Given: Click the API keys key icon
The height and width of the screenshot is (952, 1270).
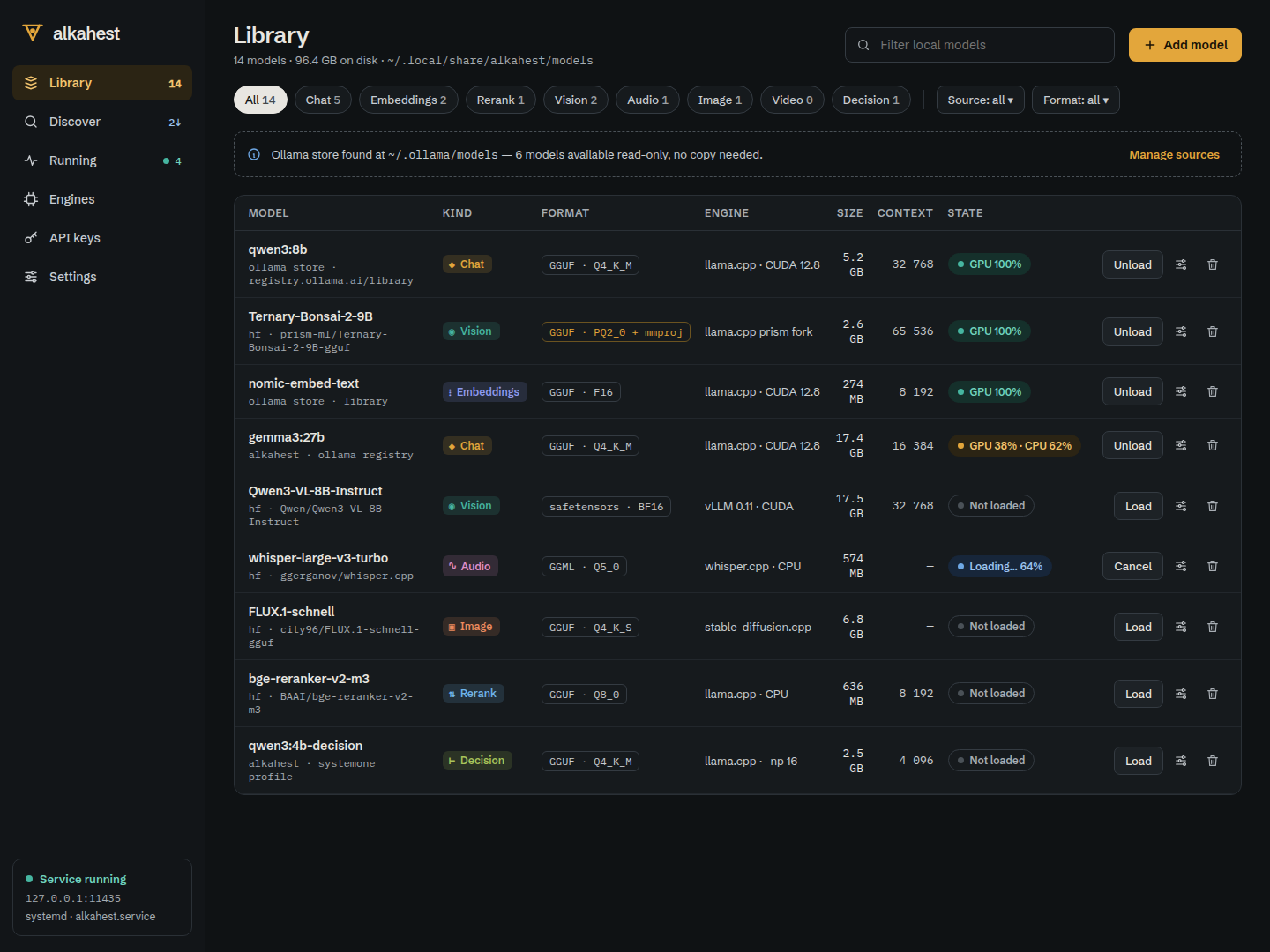Looking at the screenshot, I should pos(31,238).
